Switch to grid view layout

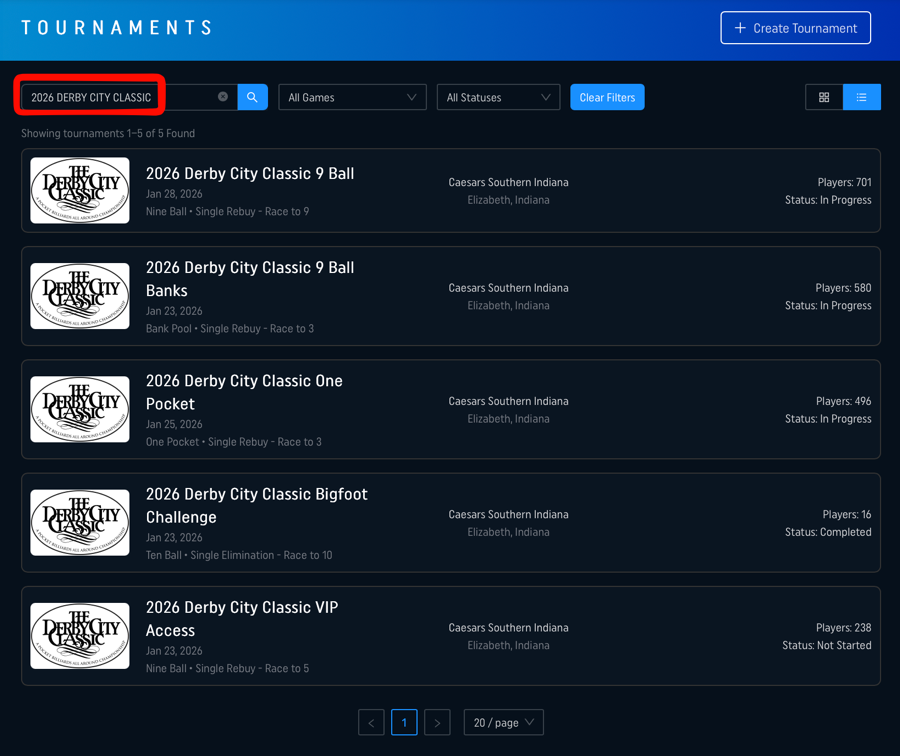(824, 97)
